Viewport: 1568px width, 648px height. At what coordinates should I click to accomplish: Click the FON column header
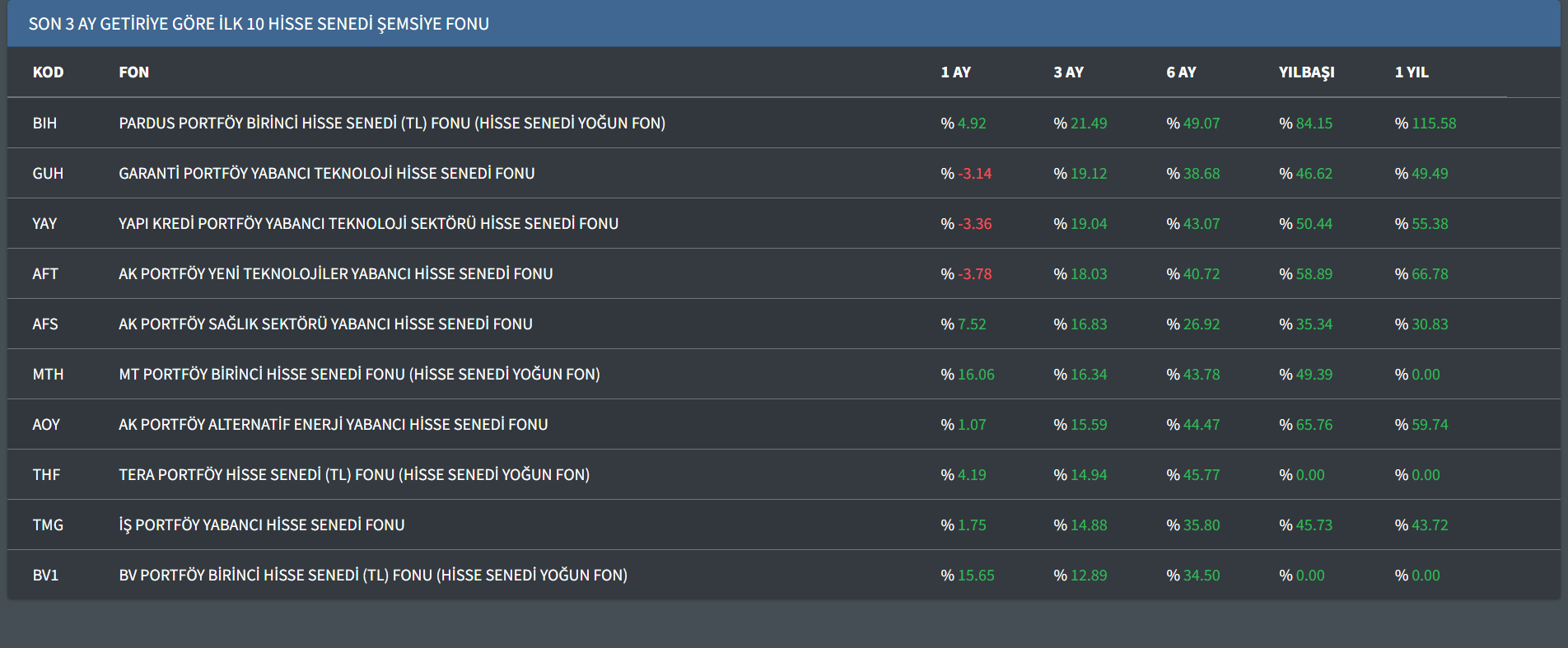pos(133,72)
